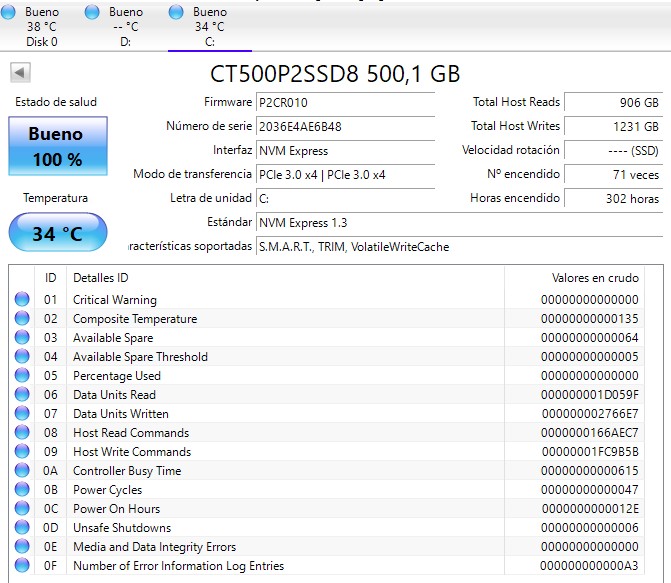This screenshot has height=583, width=671.
Task: Select Media and Data Integrity Errors text
Action: [154, 547]
